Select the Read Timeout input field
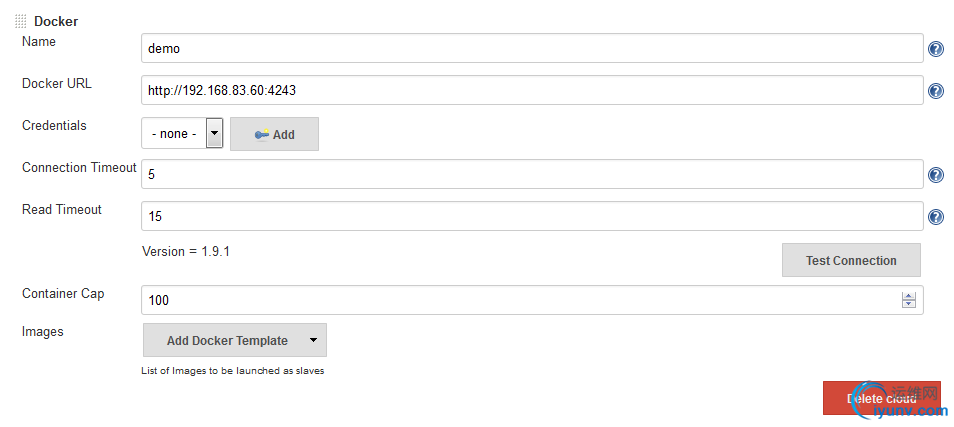 (532, 217)
